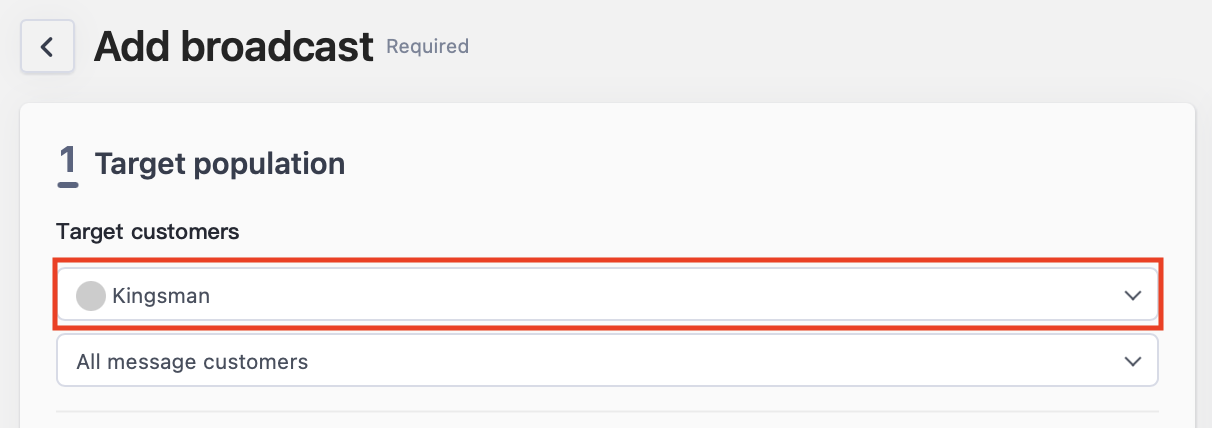1212x428 pixels.
Task: Expand the All message customers dropdown
Action: (607, 360)
